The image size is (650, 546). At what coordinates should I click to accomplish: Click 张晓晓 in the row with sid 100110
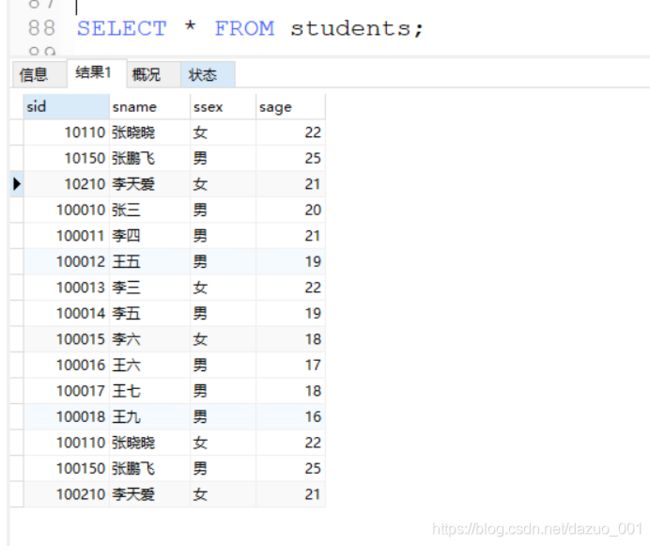pyautogui.click(x=133, y=442)
